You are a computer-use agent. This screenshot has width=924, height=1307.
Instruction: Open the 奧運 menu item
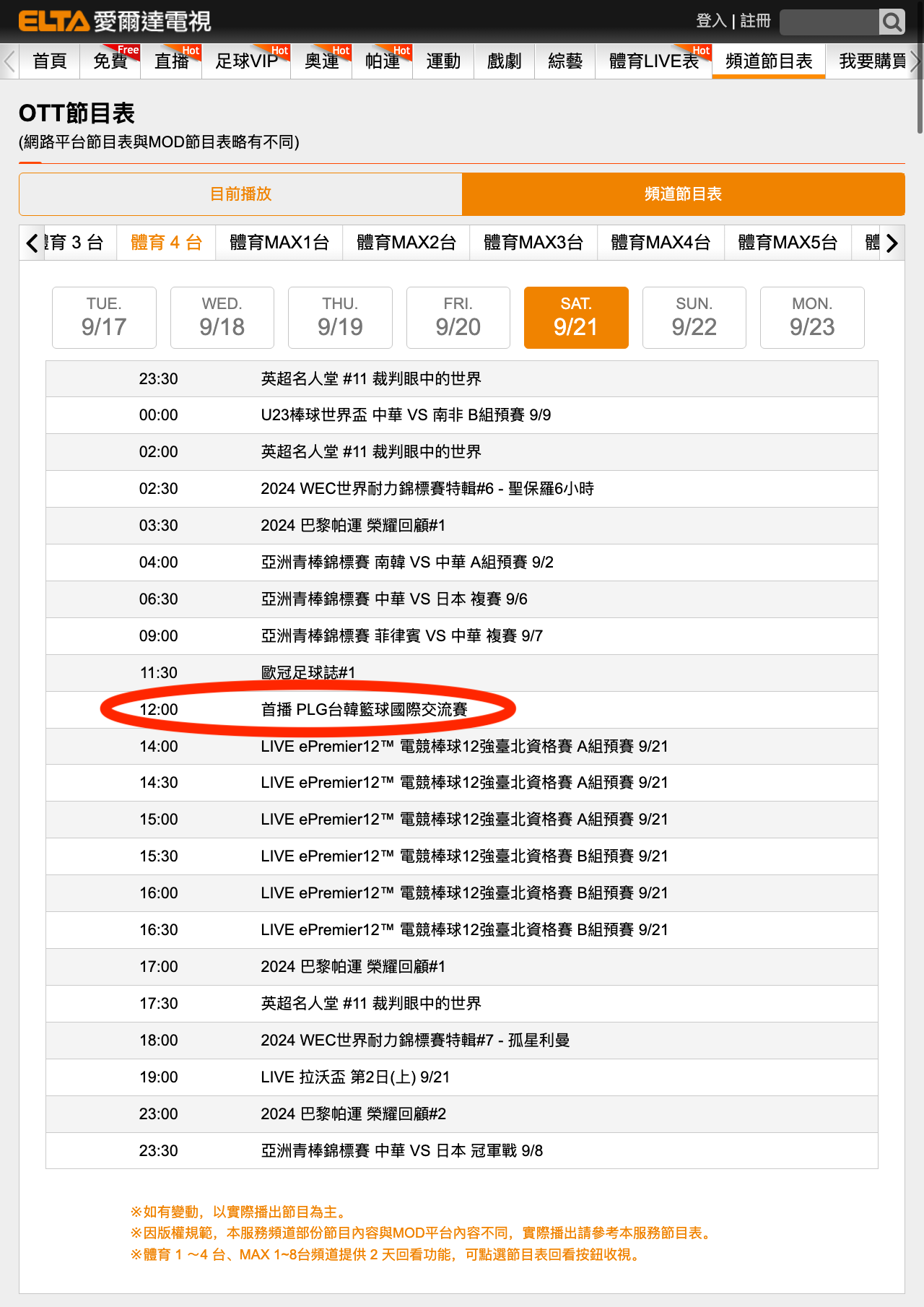(322, 61)
